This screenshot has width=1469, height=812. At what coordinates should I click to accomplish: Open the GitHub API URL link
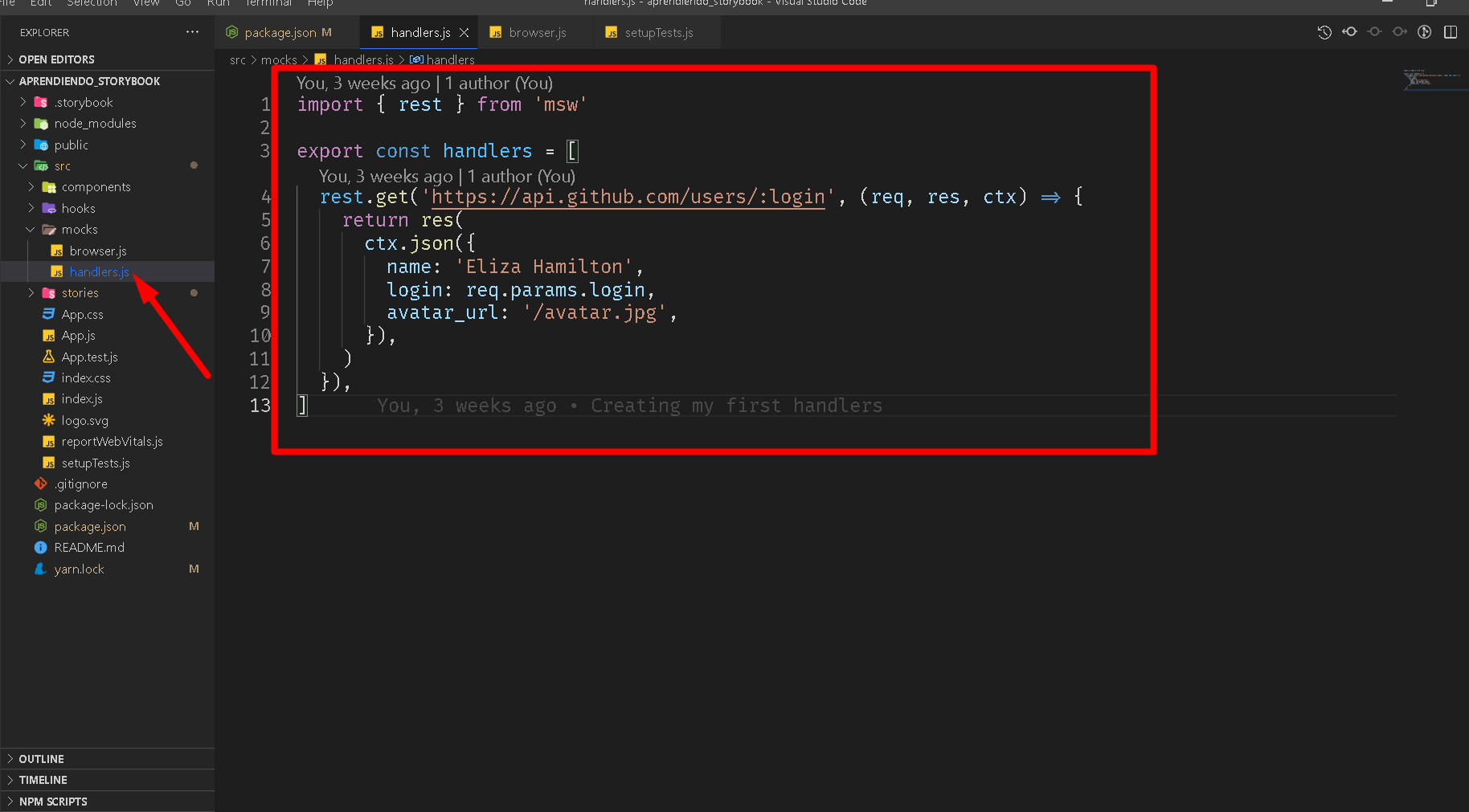point(628,198)
